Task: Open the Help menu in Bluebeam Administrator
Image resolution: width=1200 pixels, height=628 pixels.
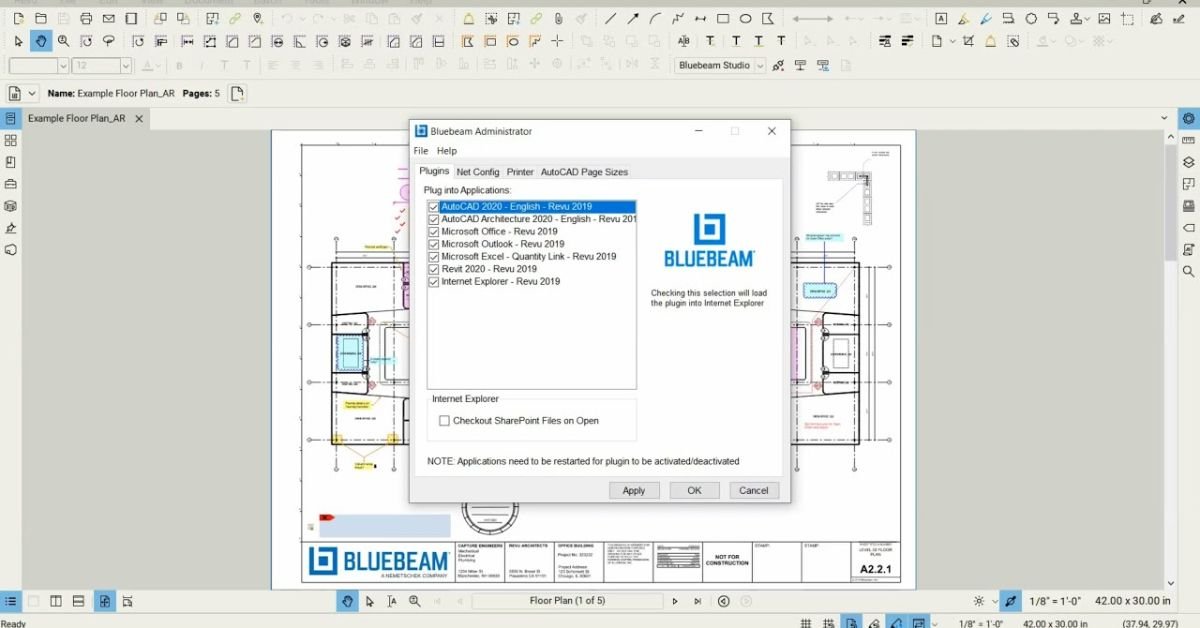Action: point(447,150)
